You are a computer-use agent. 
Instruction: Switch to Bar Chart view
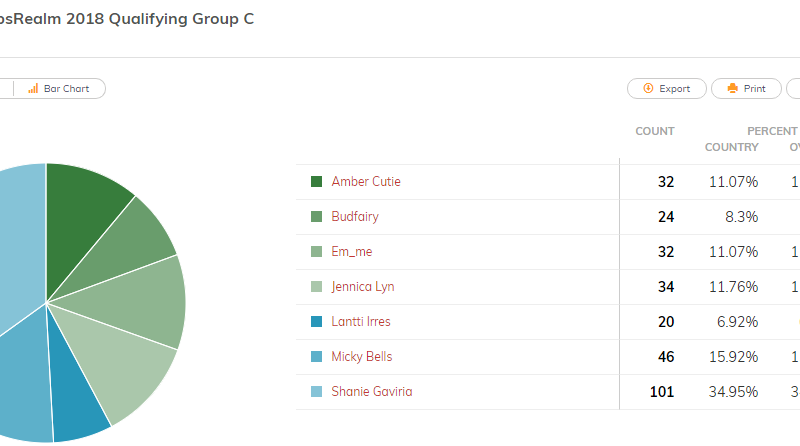59,88
